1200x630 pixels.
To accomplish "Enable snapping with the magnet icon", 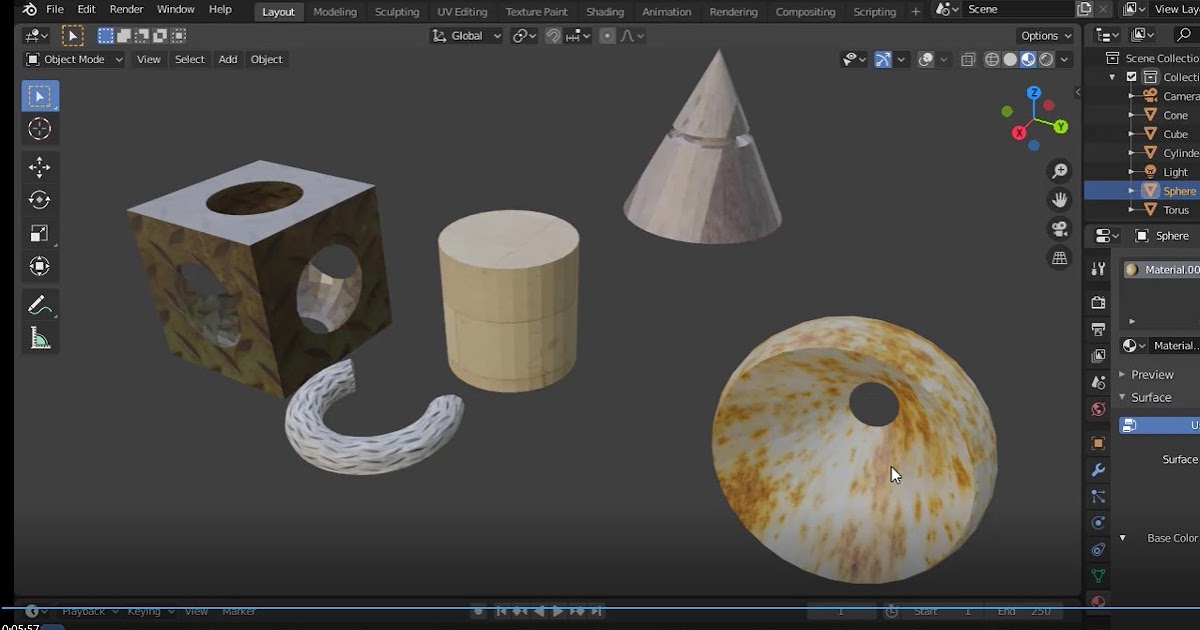I will pyautogui.click(x=553, y=35).
